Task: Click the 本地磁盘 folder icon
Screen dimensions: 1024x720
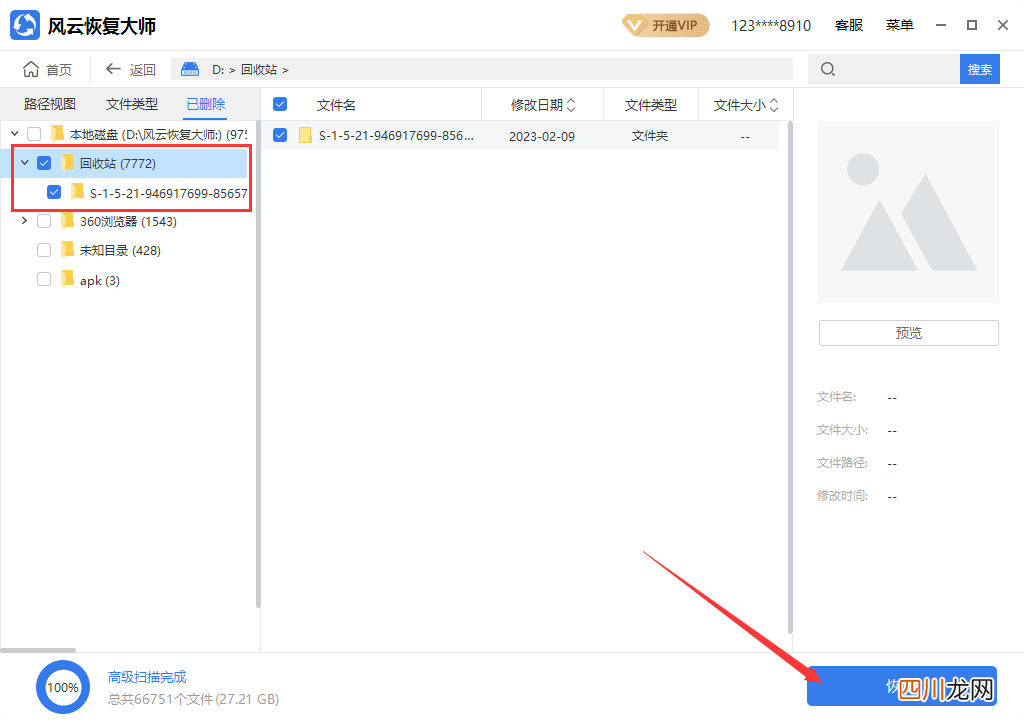Action: [57, 134]
